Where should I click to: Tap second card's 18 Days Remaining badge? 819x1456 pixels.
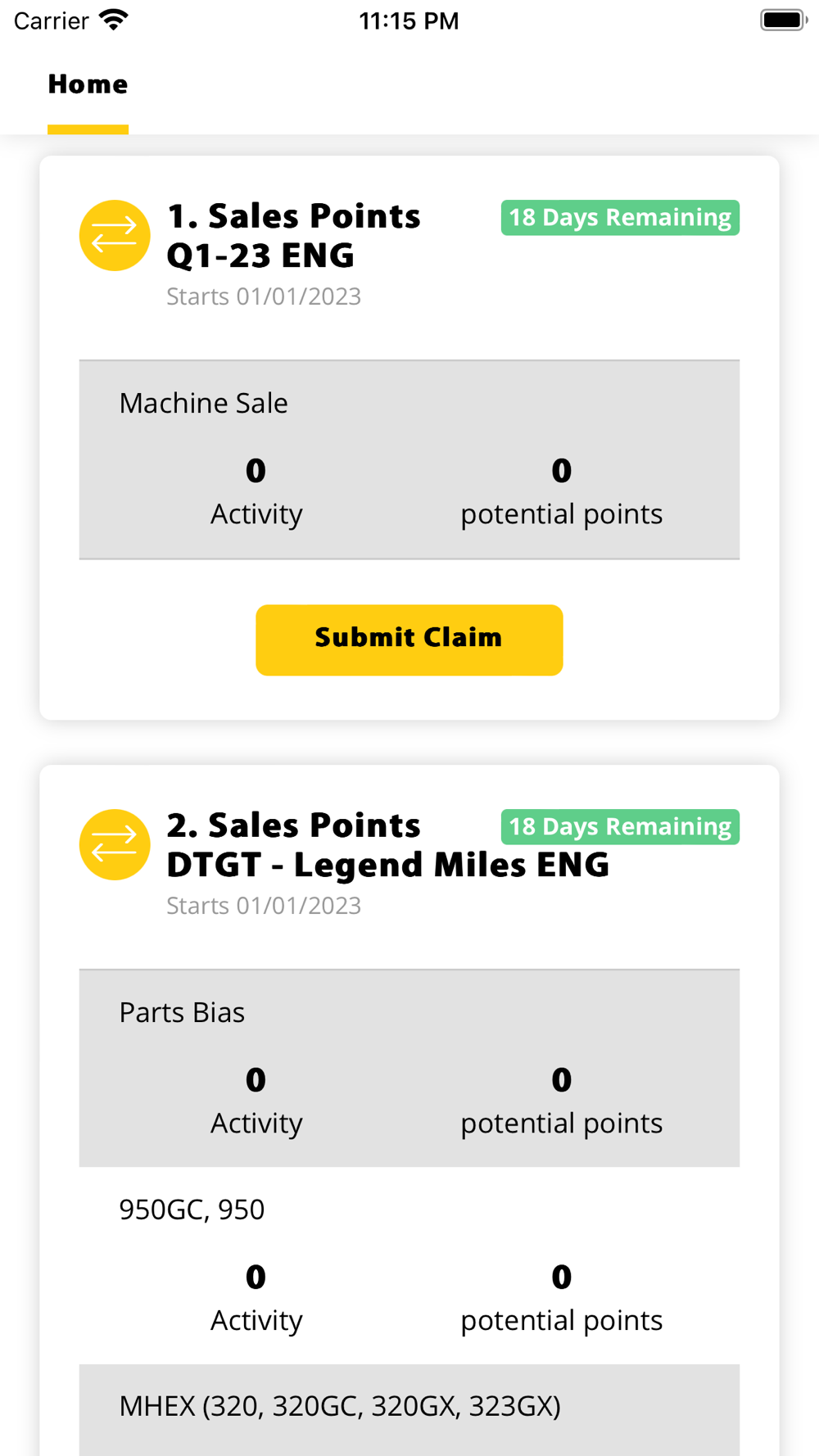pos(620,827)
